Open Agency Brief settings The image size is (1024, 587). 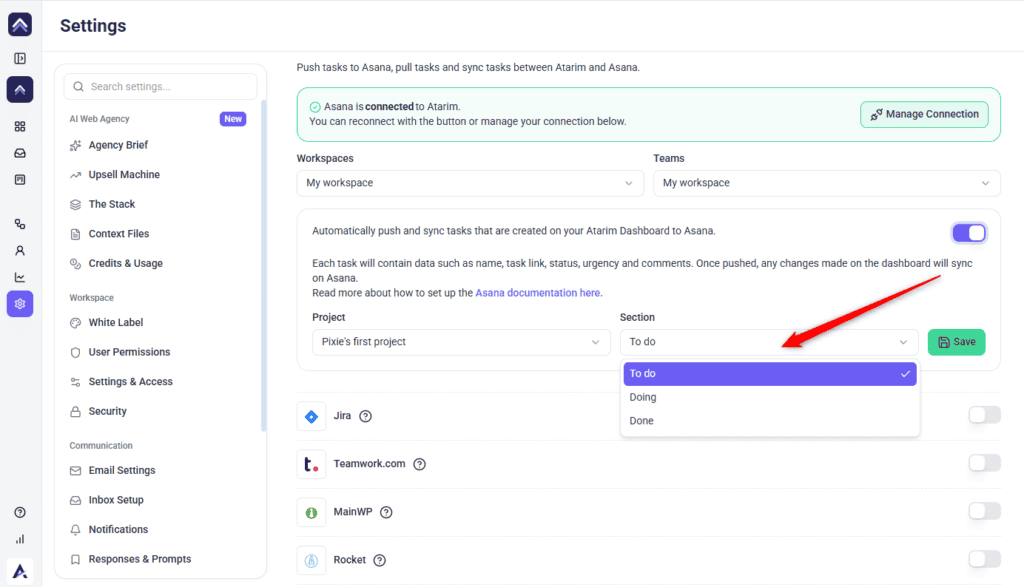[118, 145]
